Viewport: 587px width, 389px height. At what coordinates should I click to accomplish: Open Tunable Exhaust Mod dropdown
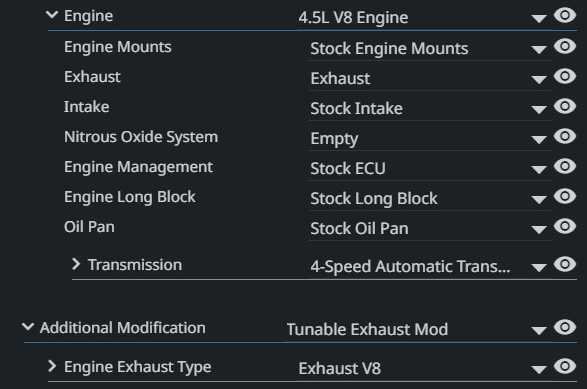[417, 329]
